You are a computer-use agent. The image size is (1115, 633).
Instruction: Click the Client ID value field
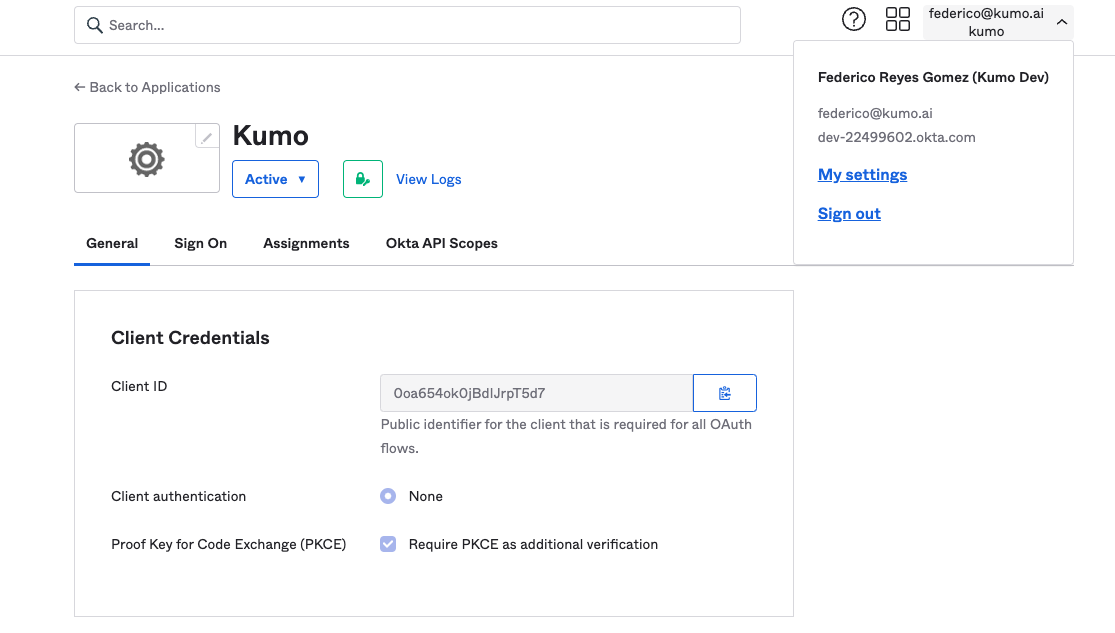click(537, 393)
